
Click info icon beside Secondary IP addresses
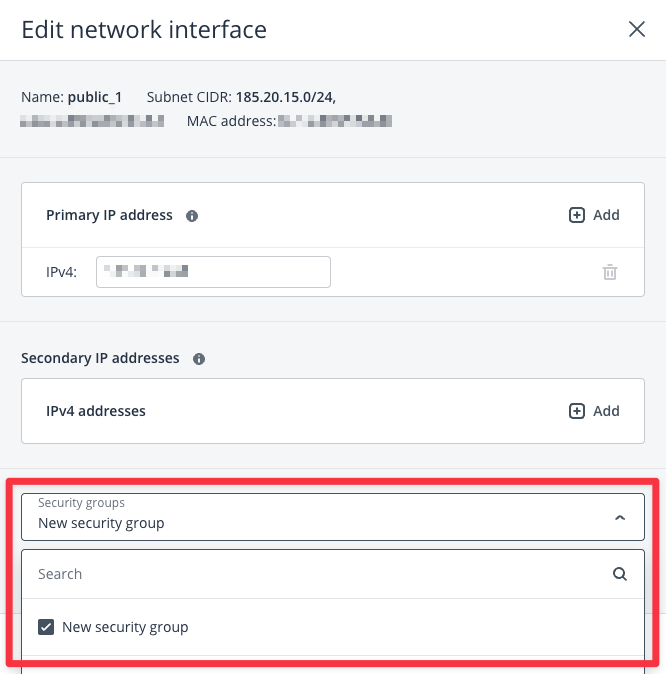coord(199,358)
